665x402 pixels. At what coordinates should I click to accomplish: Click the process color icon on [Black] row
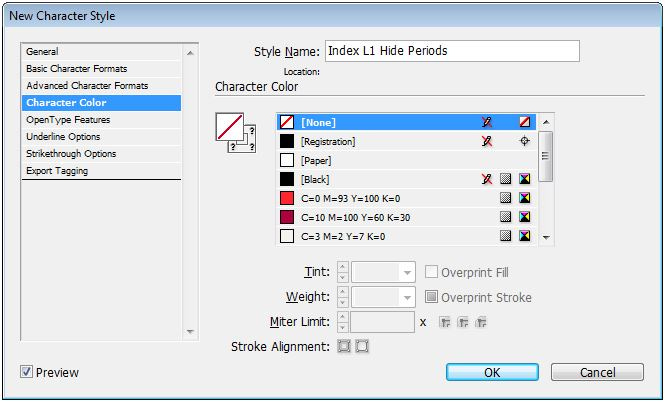[x=505, y=179]
